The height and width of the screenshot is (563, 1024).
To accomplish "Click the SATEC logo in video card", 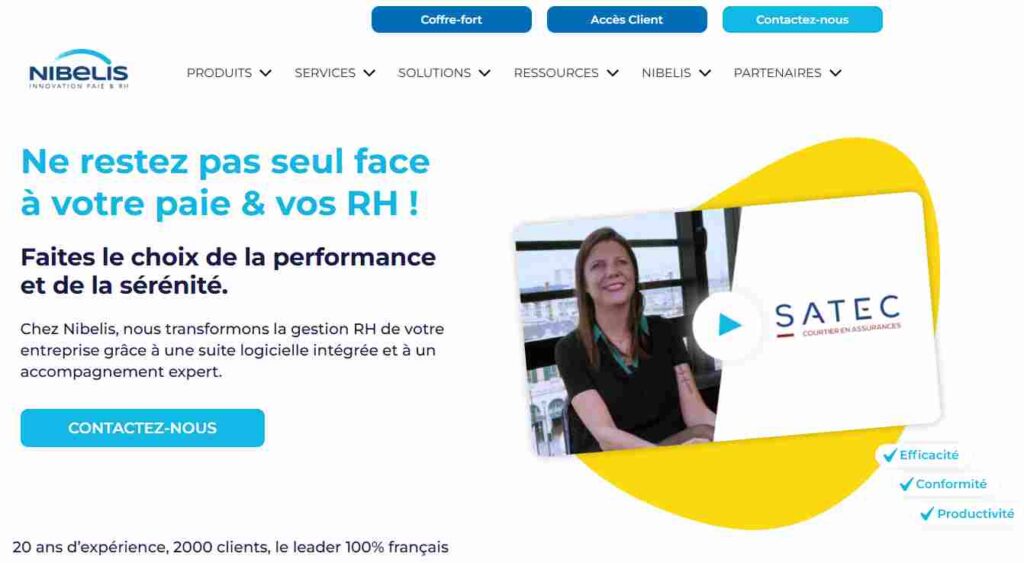I will pyautogui.click(x=839, y=317).
